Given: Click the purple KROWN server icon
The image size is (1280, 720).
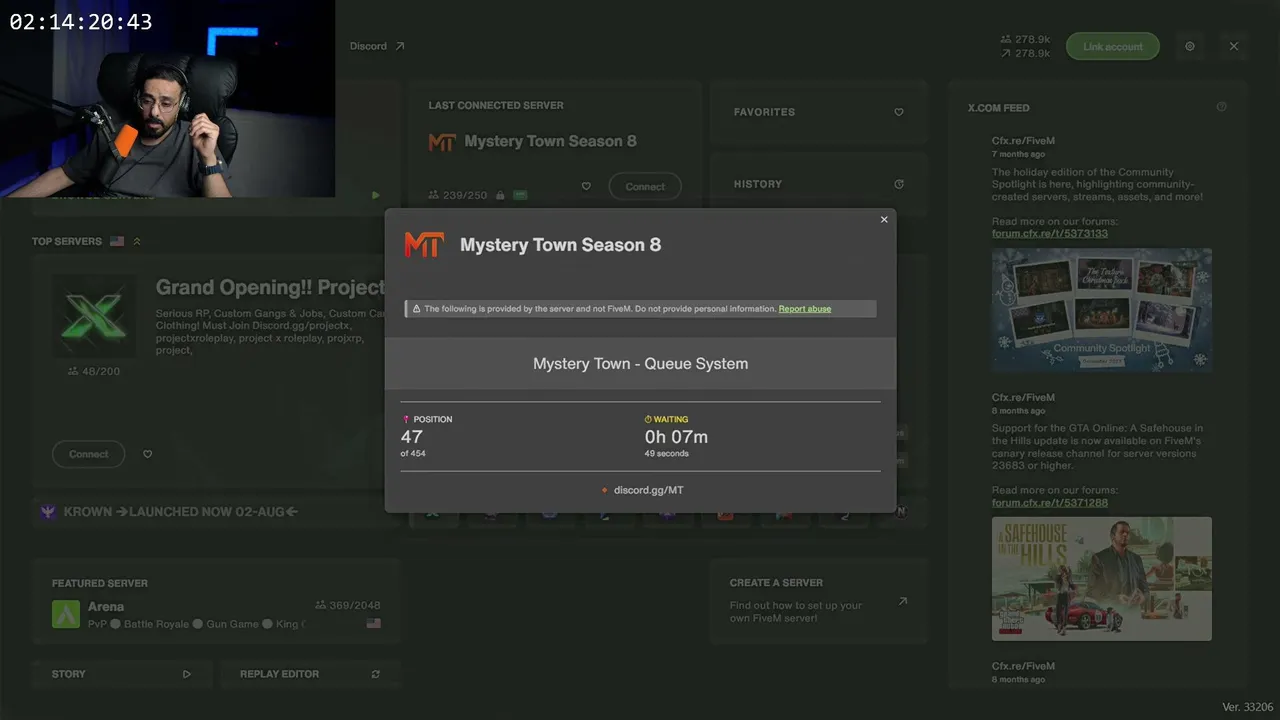Looking at the screenshot, I should [48, 512].
